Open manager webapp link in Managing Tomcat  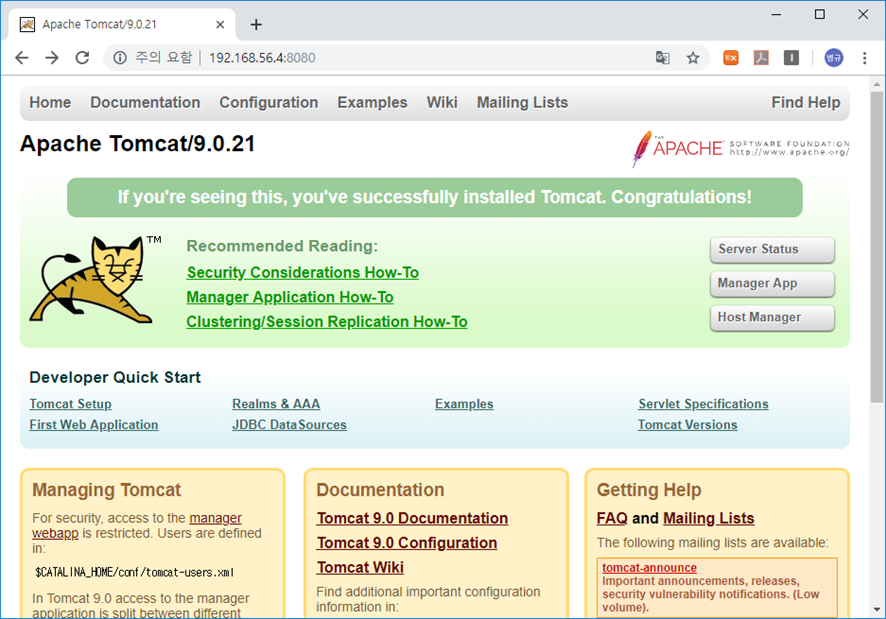coord(215,518)
